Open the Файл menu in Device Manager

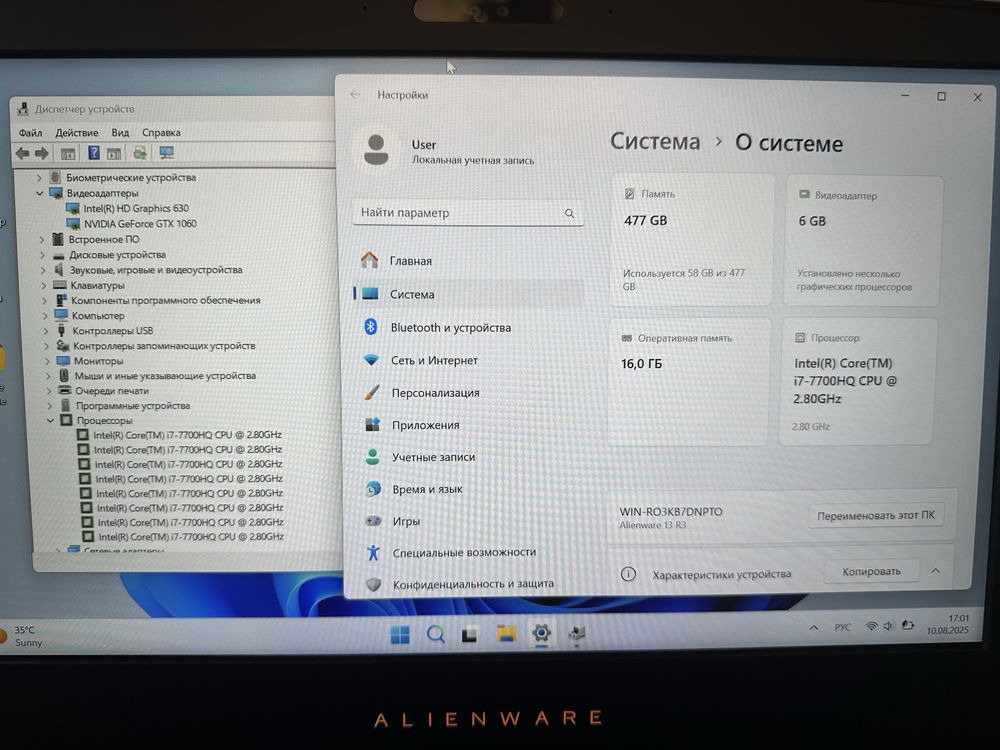(30, 133)
